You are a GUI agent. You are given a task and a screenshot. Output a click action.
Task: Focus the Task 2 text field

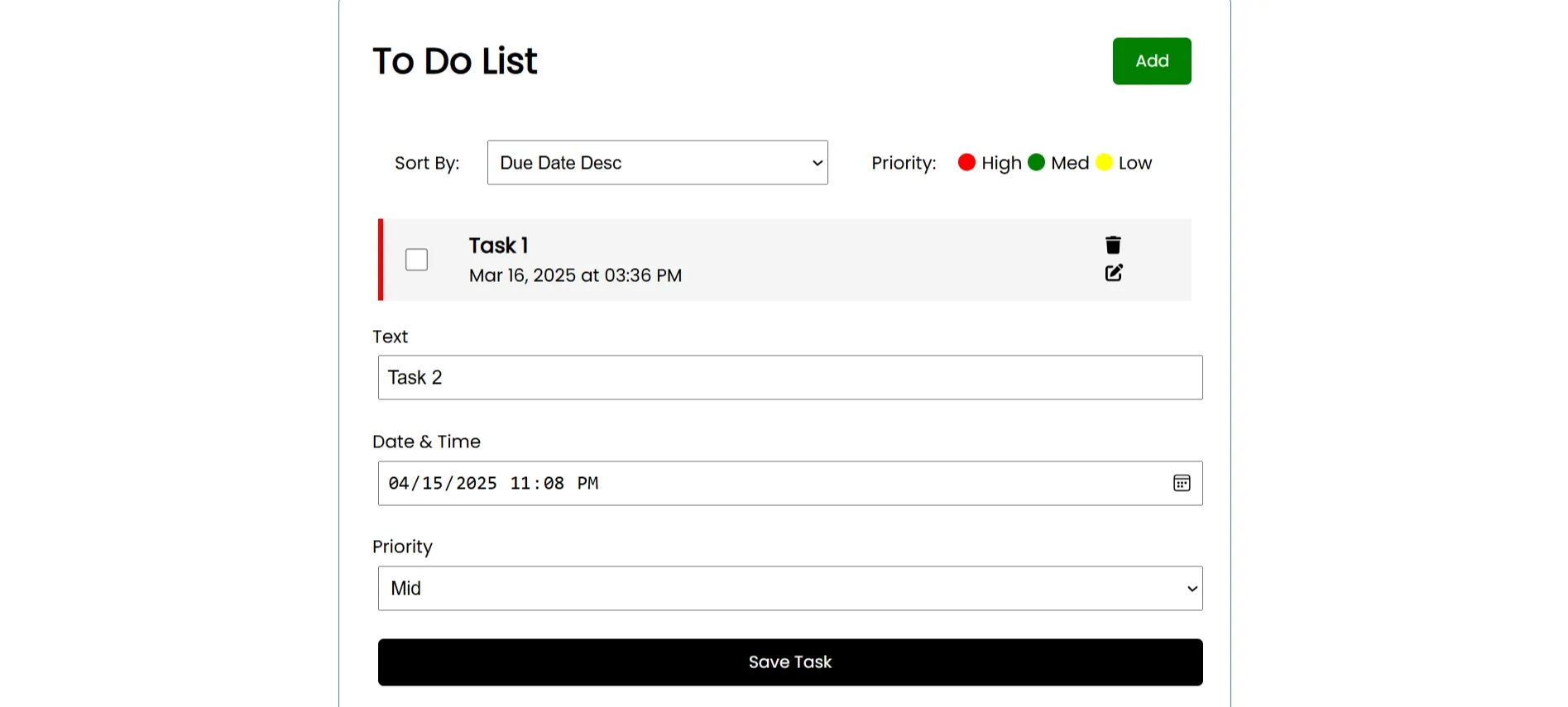(790, 377)
